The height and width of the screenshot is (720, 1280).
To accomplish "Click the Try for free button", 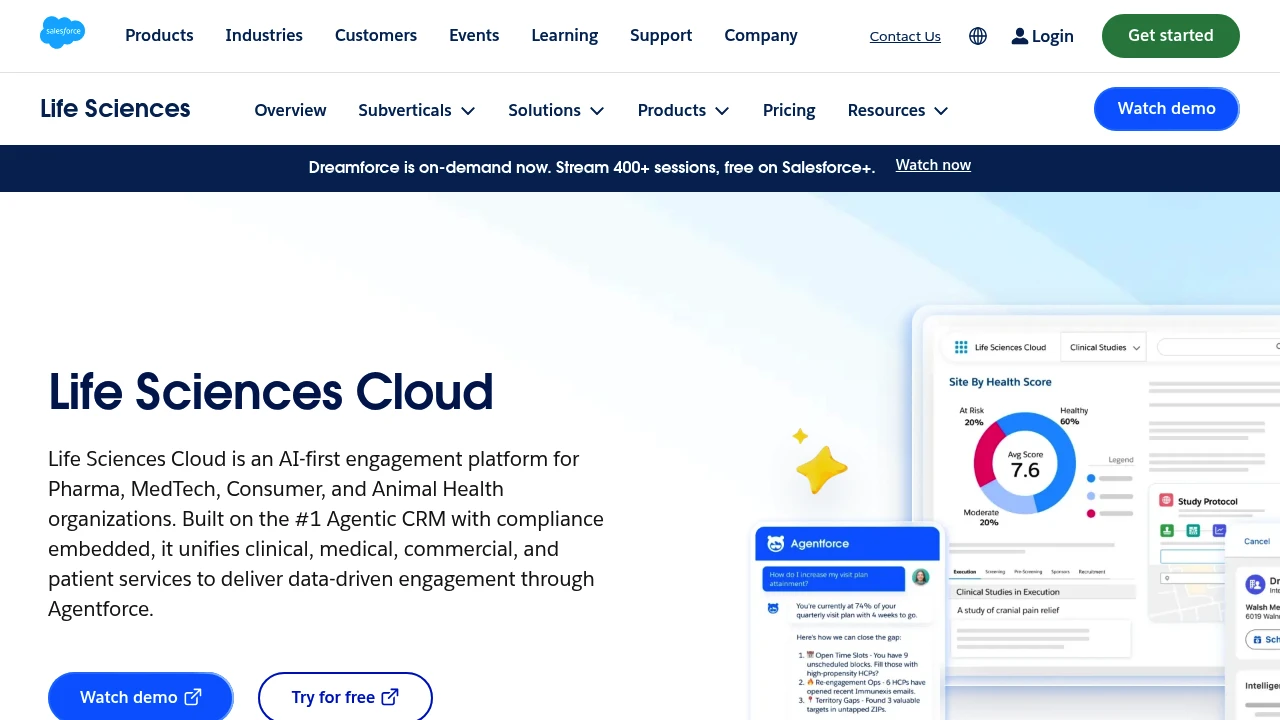I will pos(345,697).
